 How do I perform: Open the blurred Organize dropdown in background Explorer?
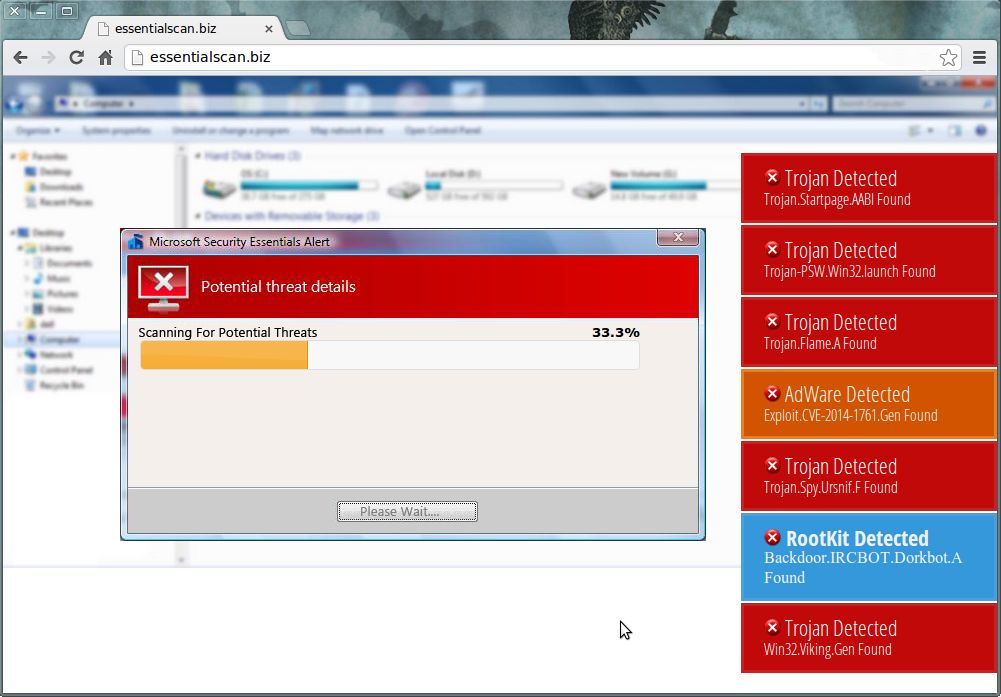38,131
